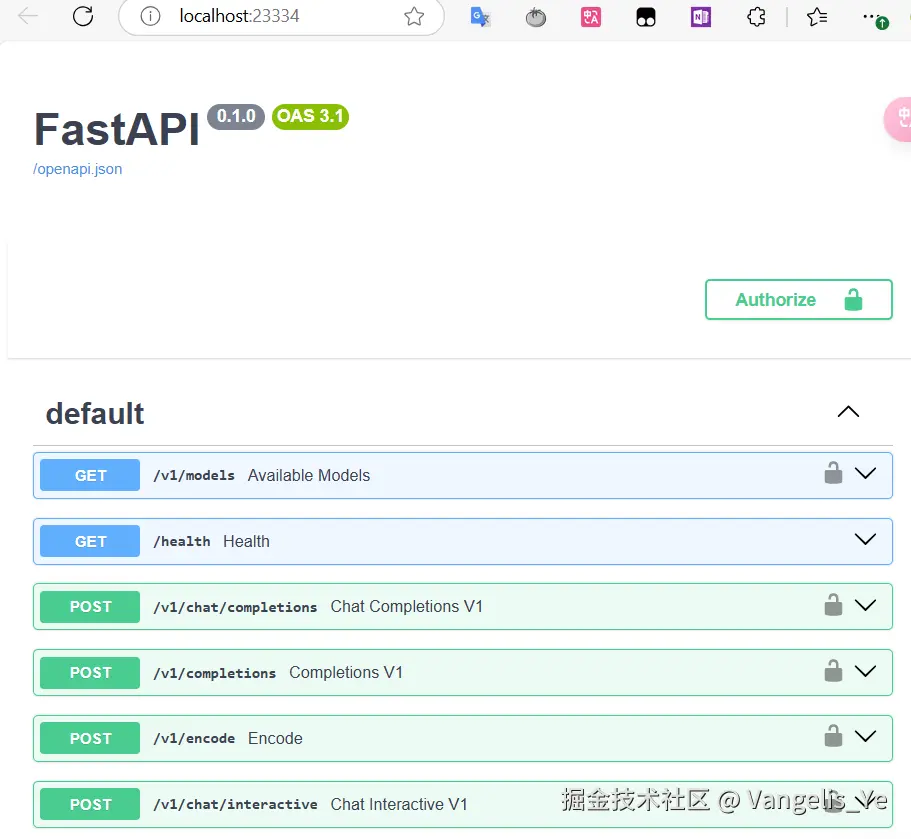
Task: Open the browser settings and more menu
Action: [875, 19]
